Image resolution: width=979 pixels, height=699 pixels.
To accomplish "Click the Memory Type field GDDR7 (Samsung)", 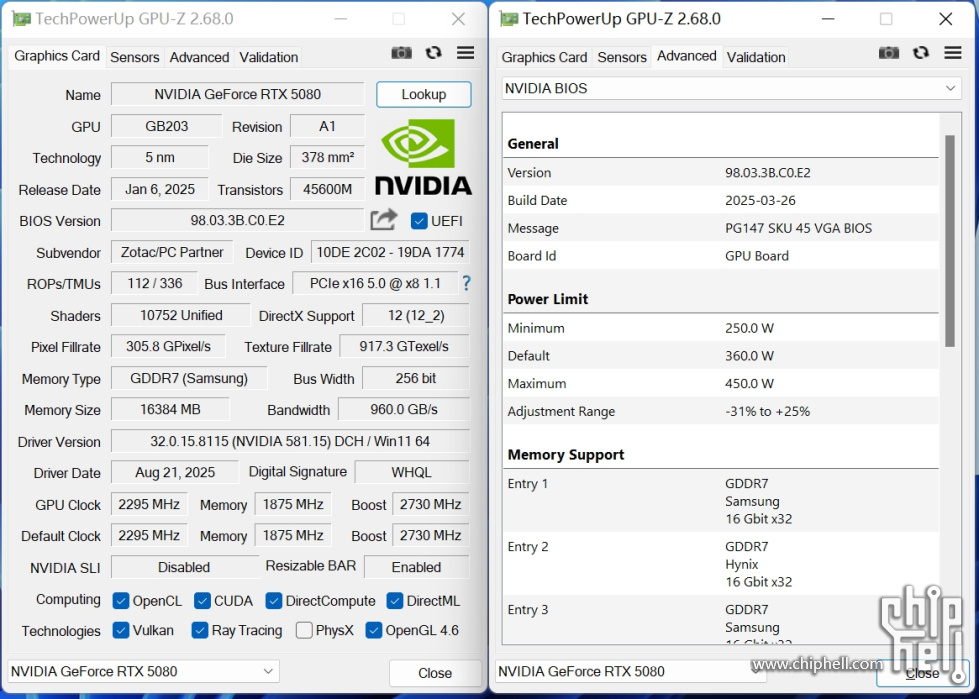I will (189, 378).
